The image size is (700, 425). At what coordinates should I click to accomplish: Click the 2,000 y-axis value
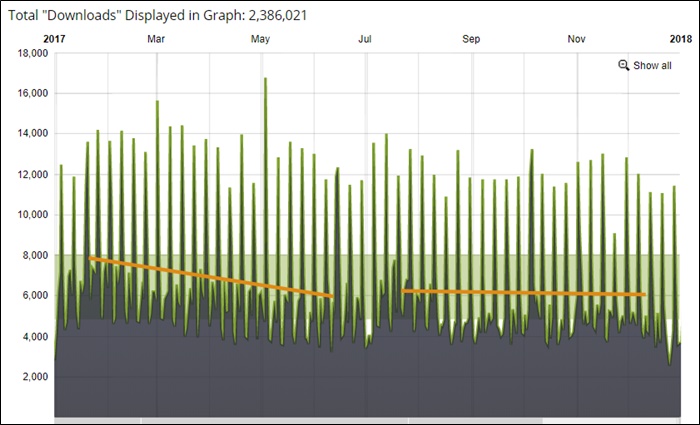(35, 377)
